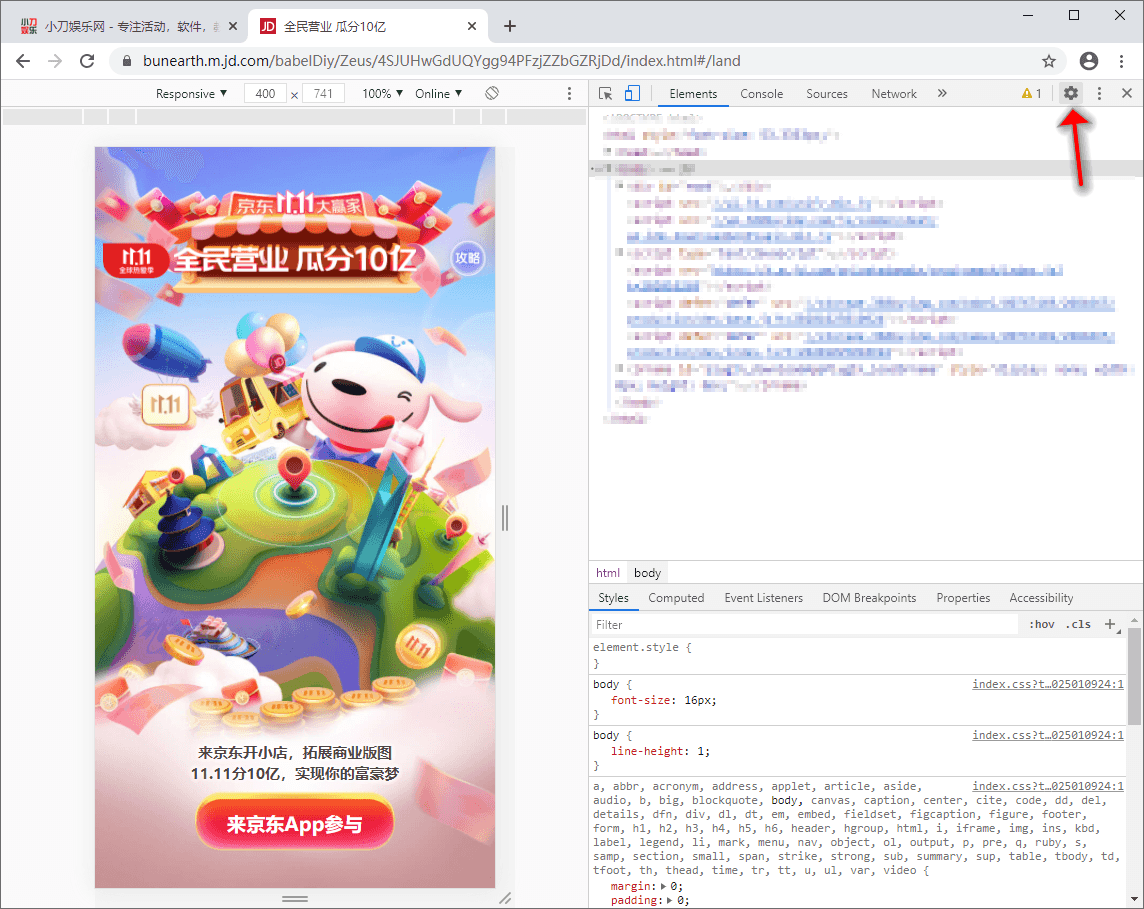The width and height of the screenshot is (1144, 909).
Task: Bookmark the page via star icon
Action: coord(1049,61)
